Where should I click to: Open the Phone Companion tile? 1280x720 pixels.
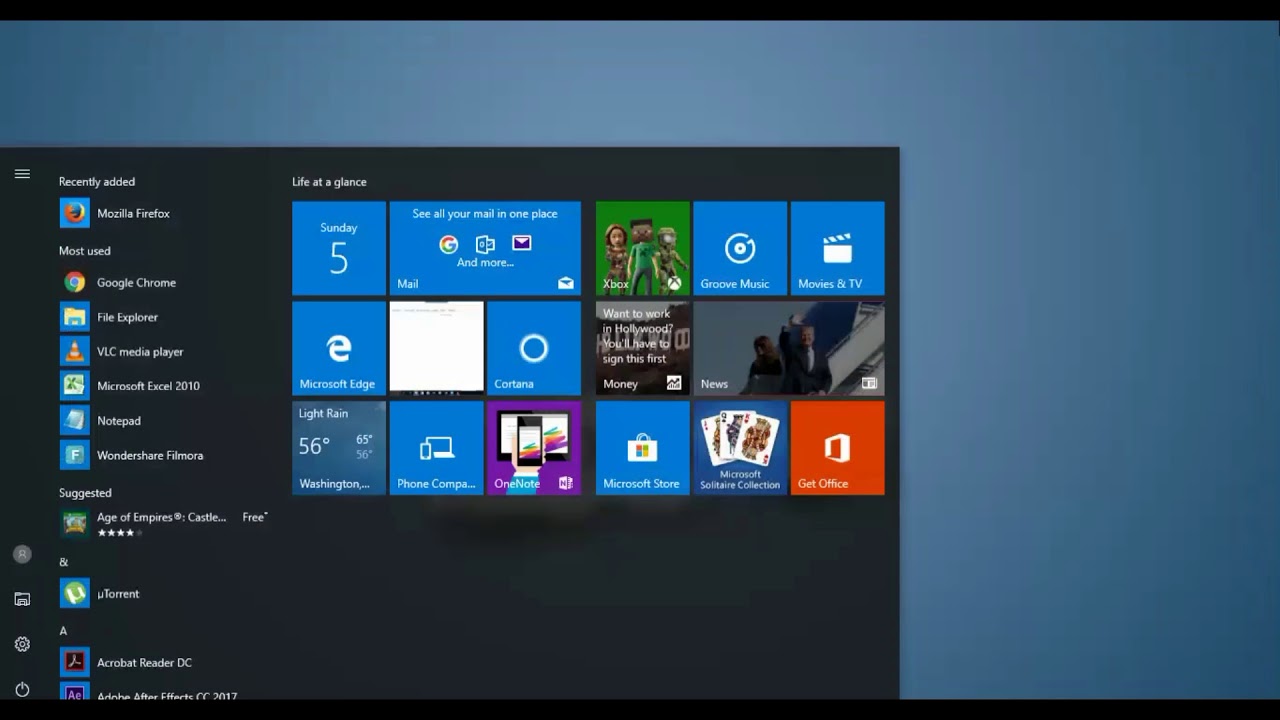tap(436, 448)
